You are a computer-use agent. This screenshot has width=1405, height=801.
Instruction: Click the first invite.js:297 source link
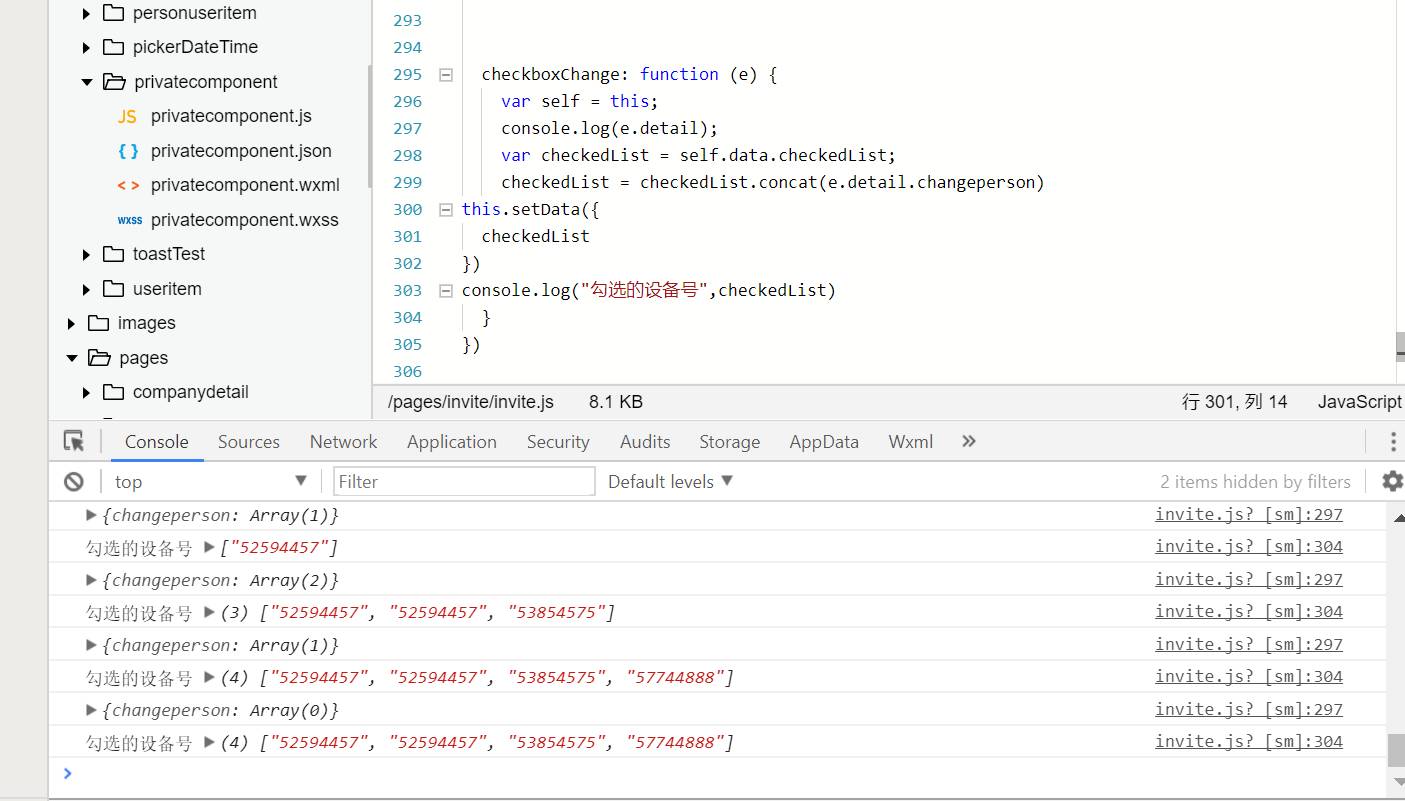[x=1248, y=514]
